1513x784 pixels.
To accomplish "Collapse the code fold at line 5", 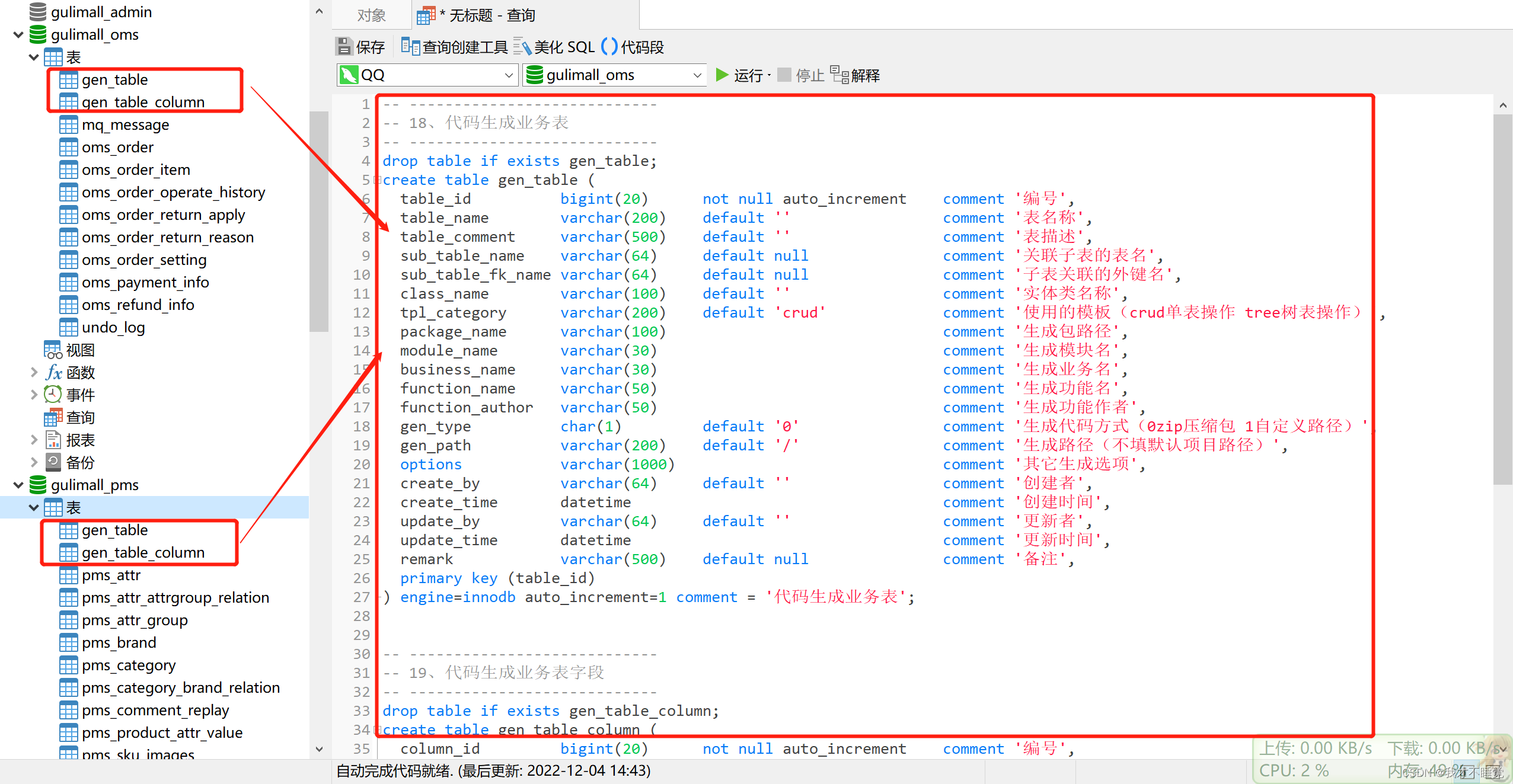I will tap(378, 180).
